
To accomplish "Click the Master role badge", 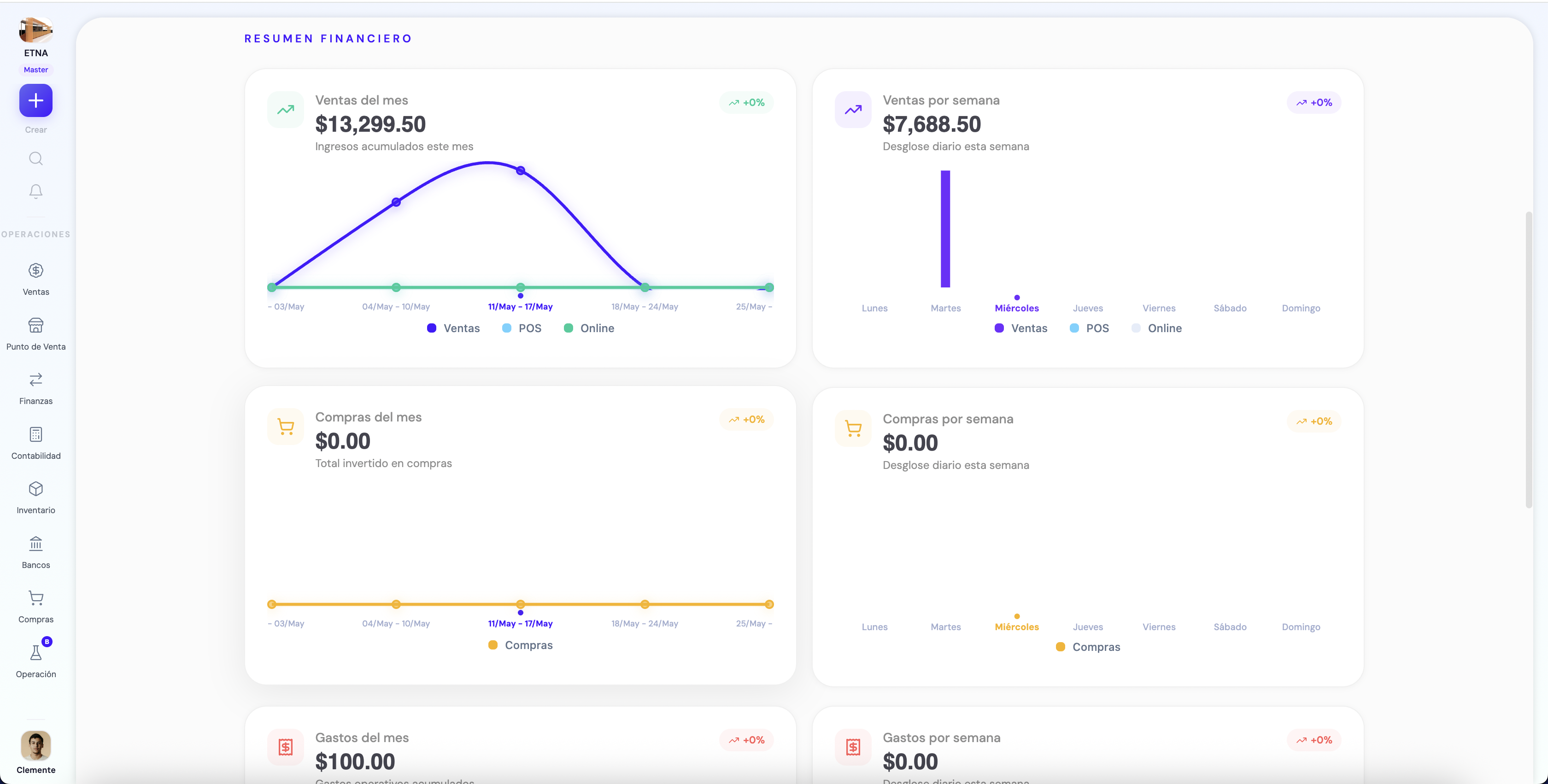I will click(x=35, y=70).
